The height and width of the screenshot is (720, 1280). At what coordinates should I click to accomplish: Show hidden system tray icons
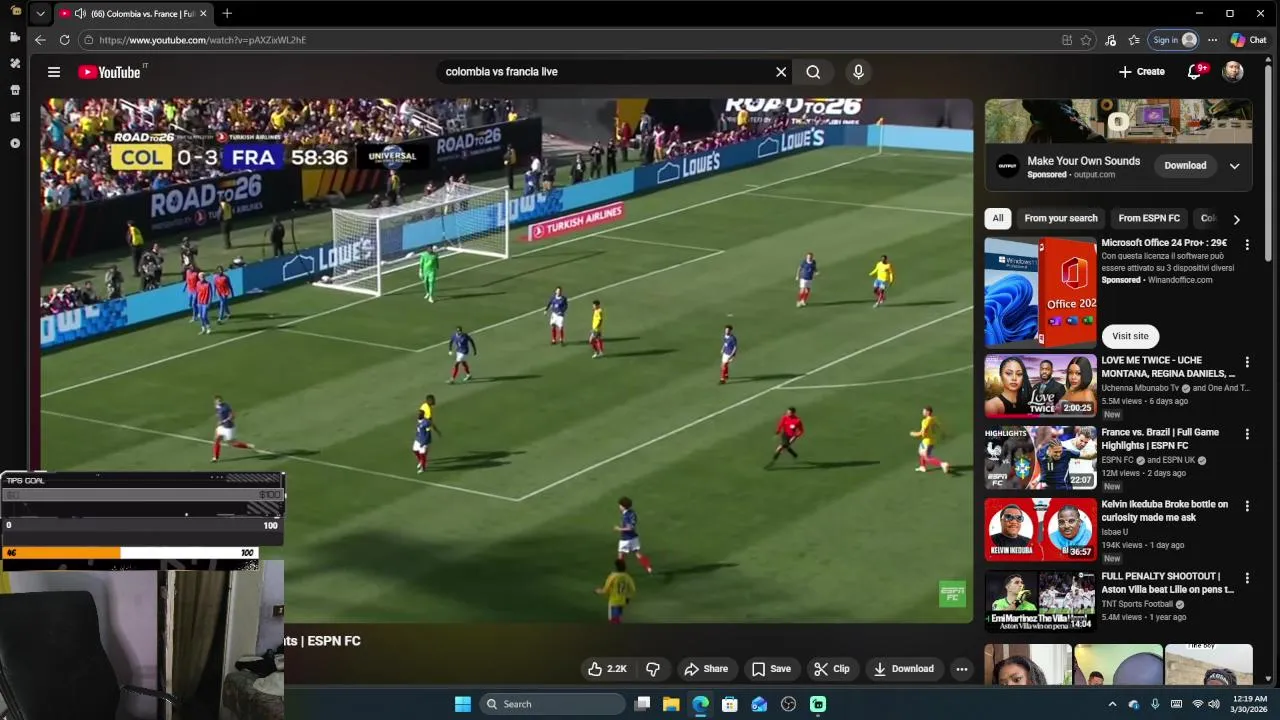coord(1112,704)
